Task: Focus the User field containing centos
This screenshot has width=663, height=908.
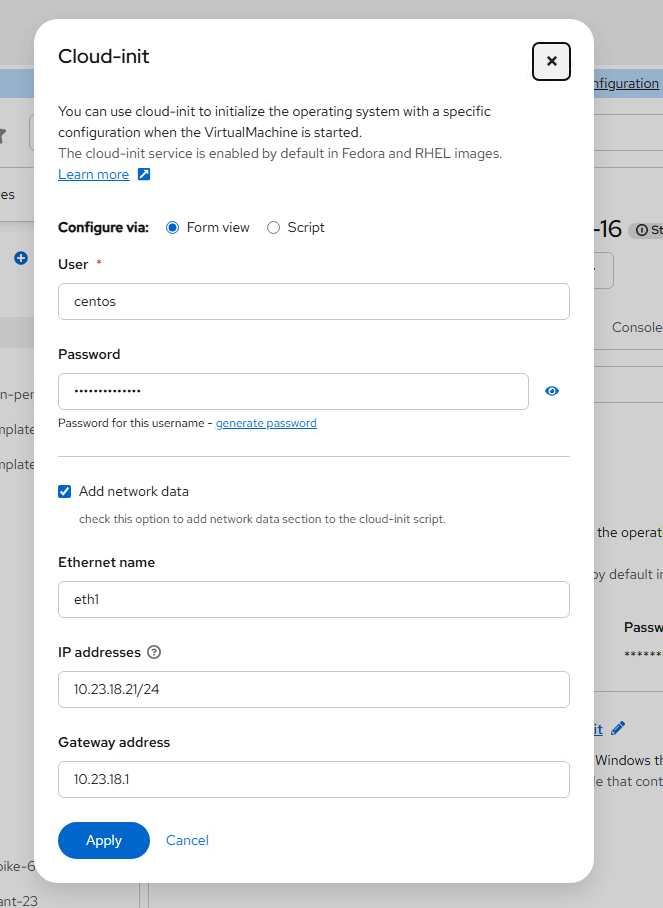Action: pos(314,301)
